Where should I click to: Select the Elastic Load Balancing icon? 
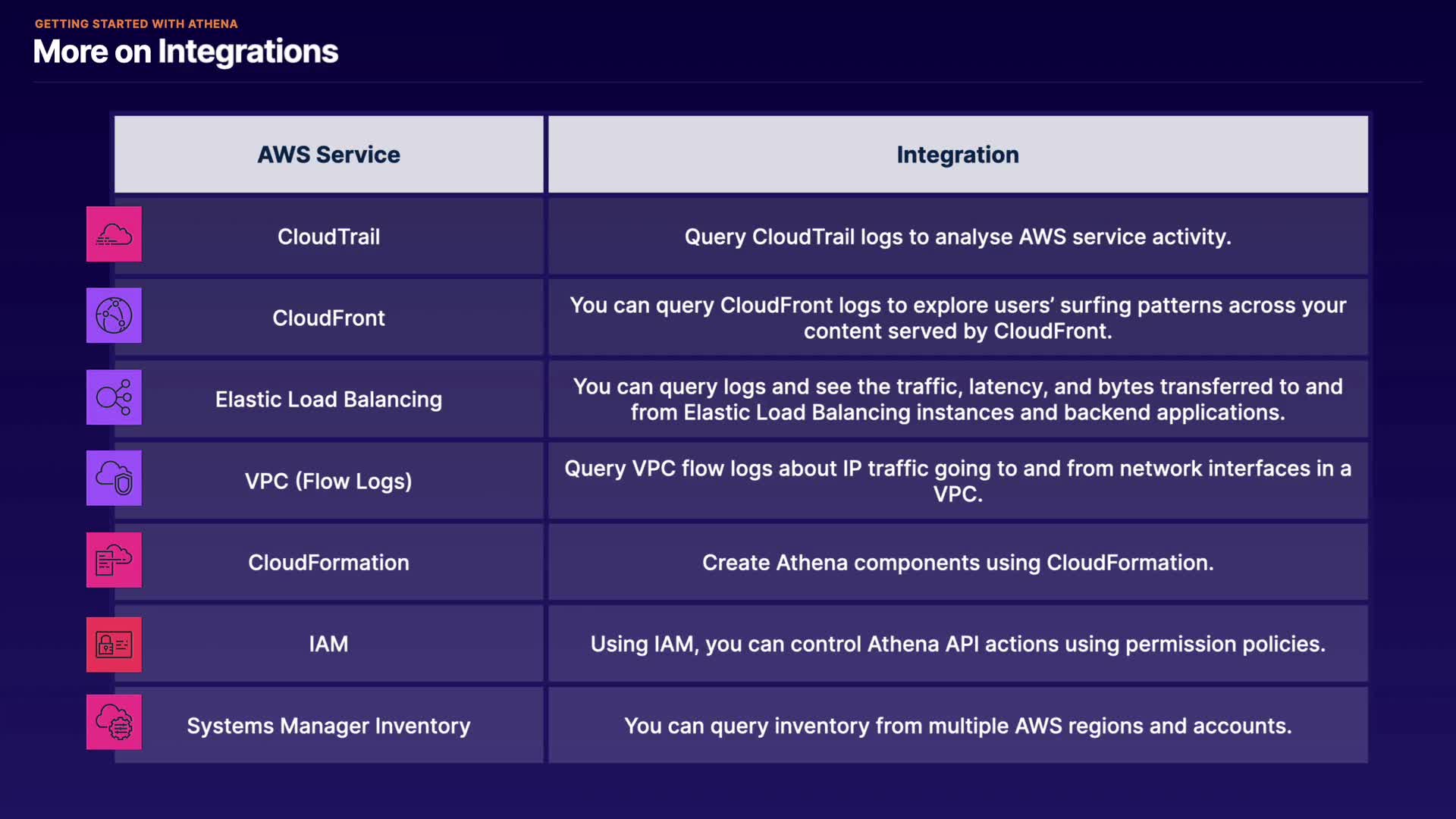(114, 397)
